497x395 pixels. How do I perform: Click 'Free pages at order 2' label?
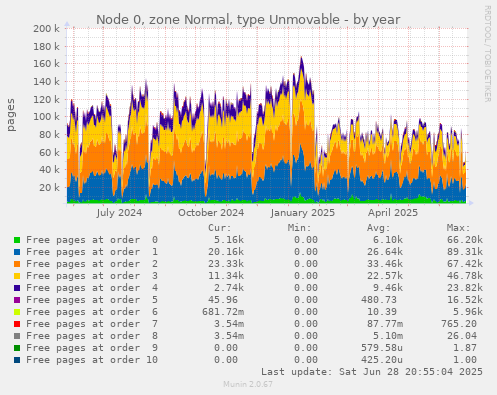(92, 264)
